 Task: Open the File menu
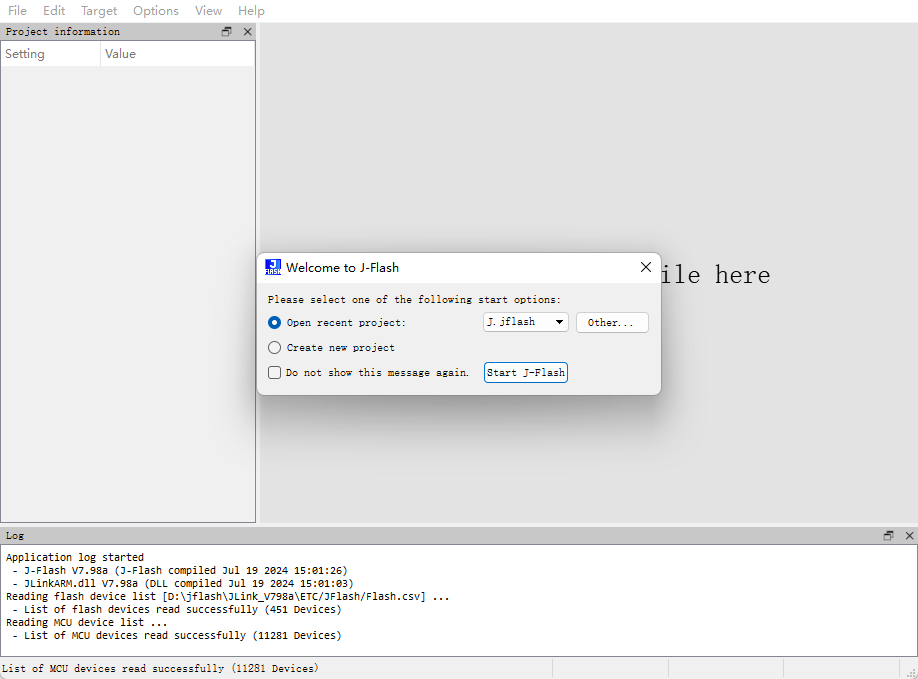click(x=17, y=11)
